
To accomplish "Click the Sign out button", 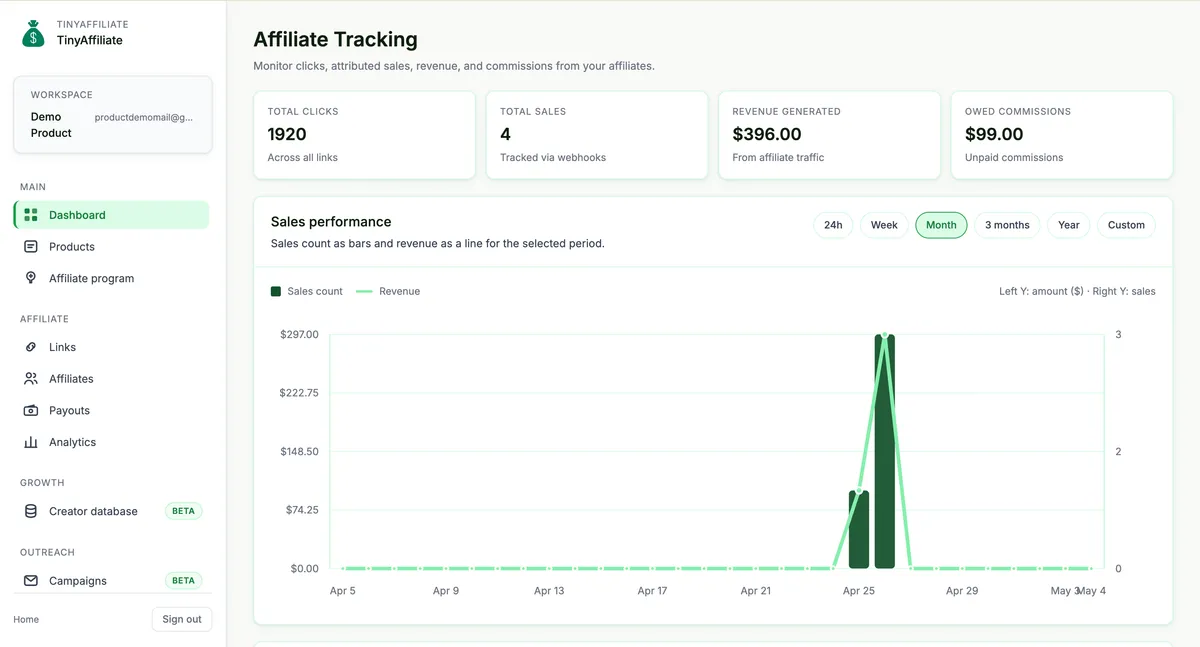I will coord(182,619).
